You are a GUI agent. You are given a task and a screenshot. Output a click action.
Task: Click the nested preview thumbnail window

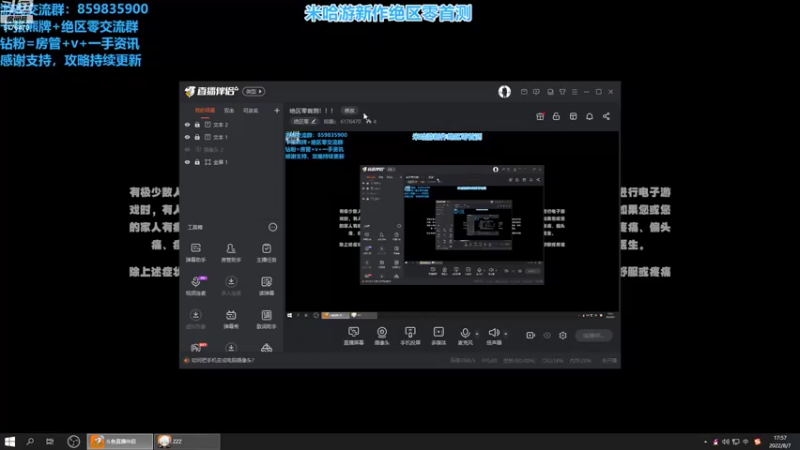pyautogui.click(x=452, y=224)
